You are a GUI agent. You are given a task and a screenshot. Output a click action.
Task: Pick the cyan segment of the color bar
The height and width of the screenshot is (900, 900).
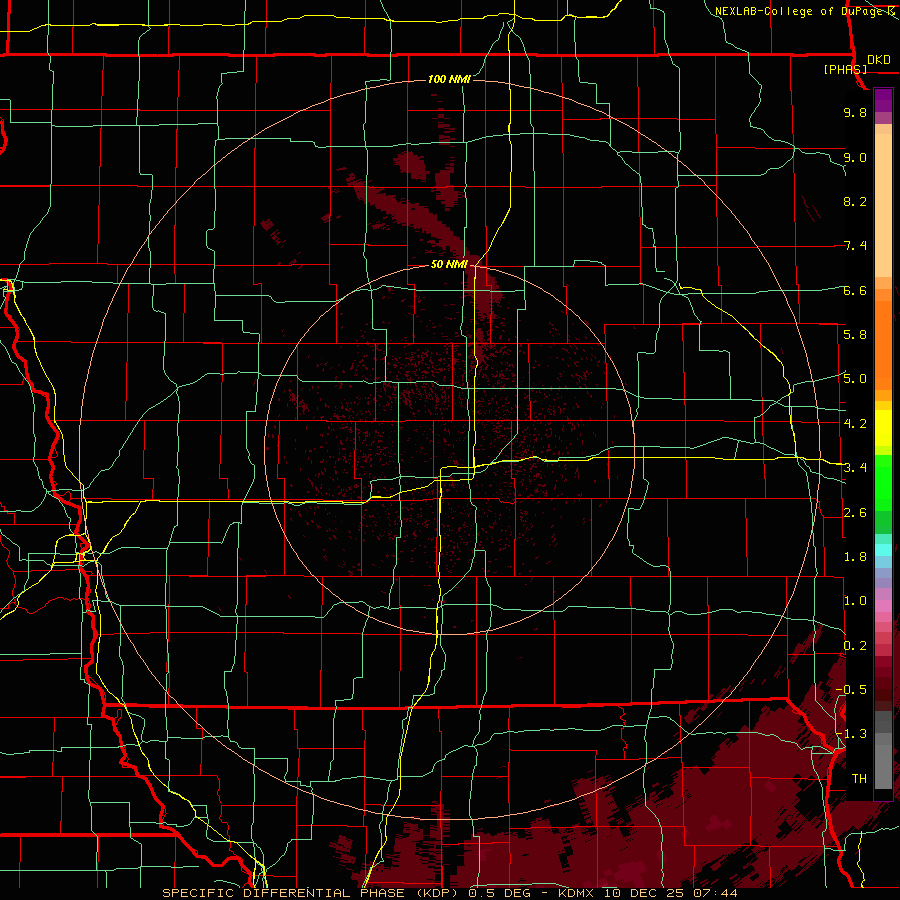click(x=883, y=550)
